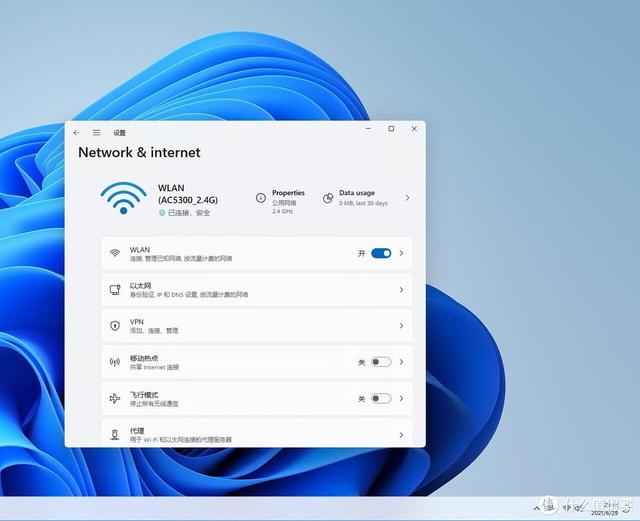Click the airplane mode (飞行模式) plane icon
Viewport: 640px width, 521px height.
(115, 398)
